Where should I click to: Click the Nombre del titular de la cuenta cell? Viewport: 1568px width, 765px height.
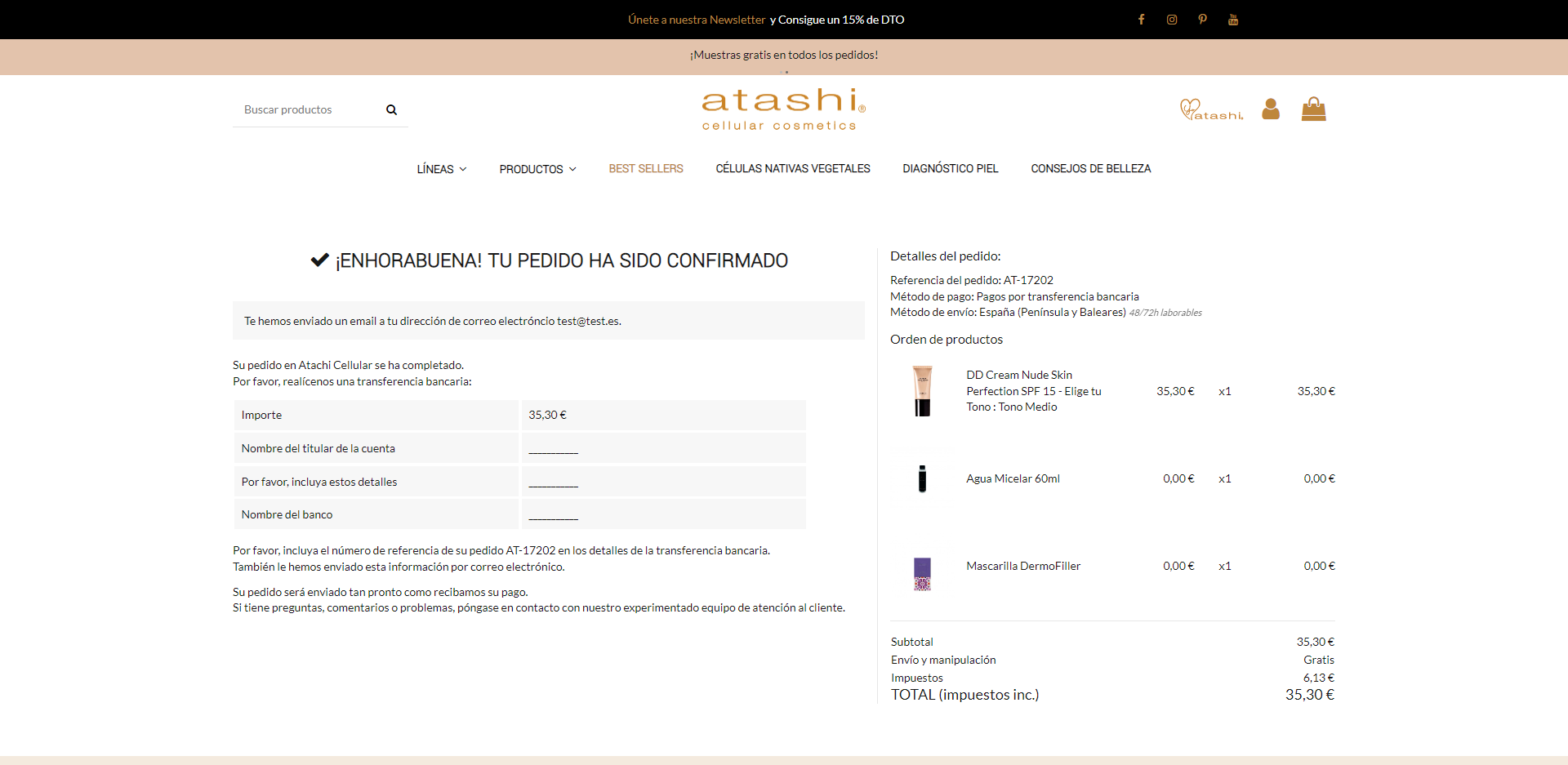(x=376, y=448)
